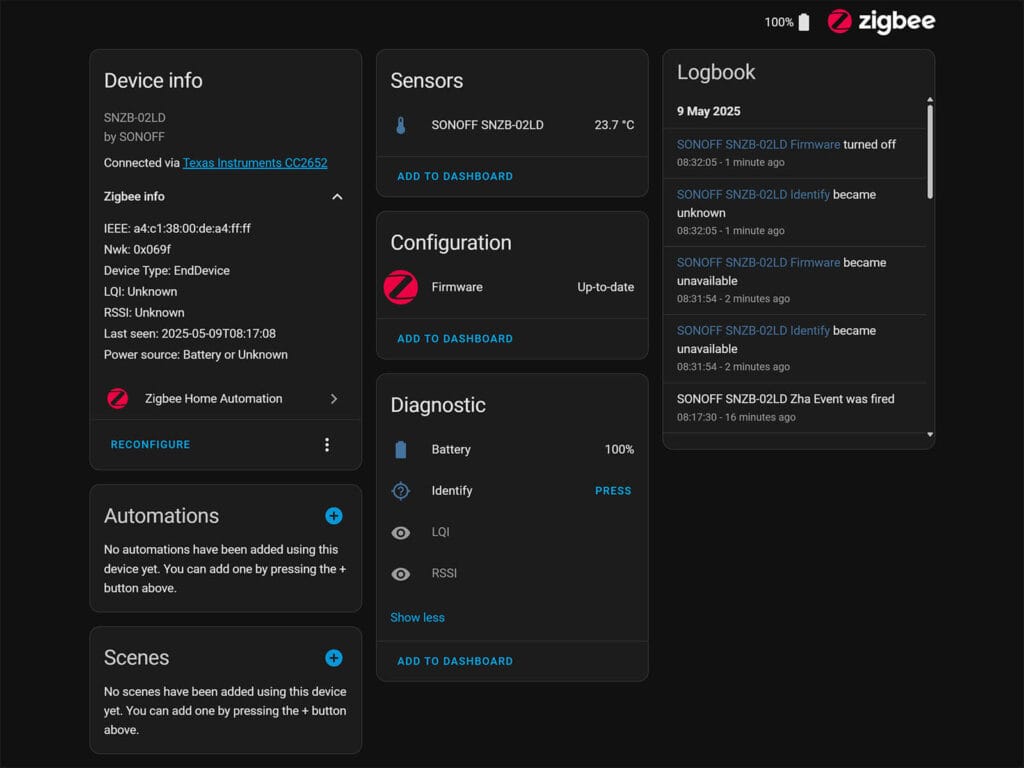Click the battery icon in the top header
This screenshot has width=1024, height=768.
pyautogui.click(x=805, y=22)
